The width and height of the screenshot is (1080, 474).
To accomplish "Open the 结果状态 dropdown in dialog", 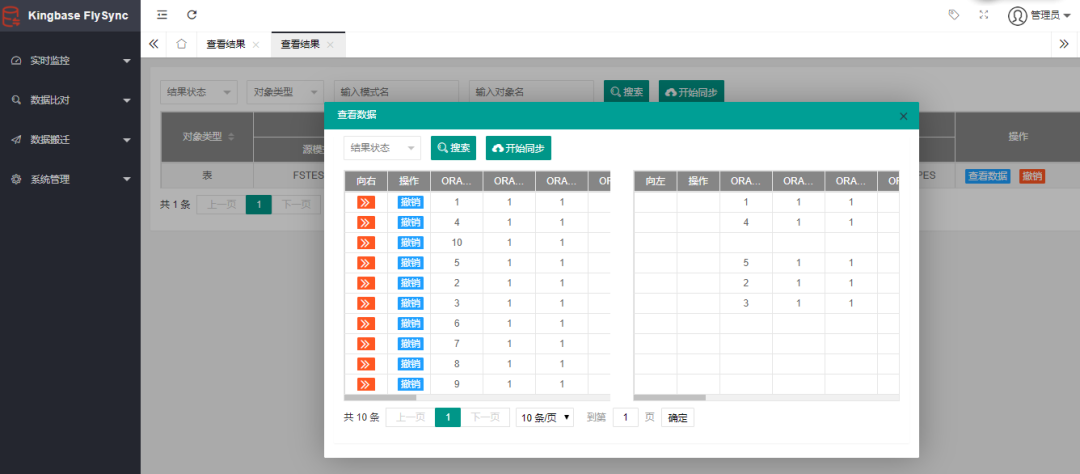I will tap(381, 148).
